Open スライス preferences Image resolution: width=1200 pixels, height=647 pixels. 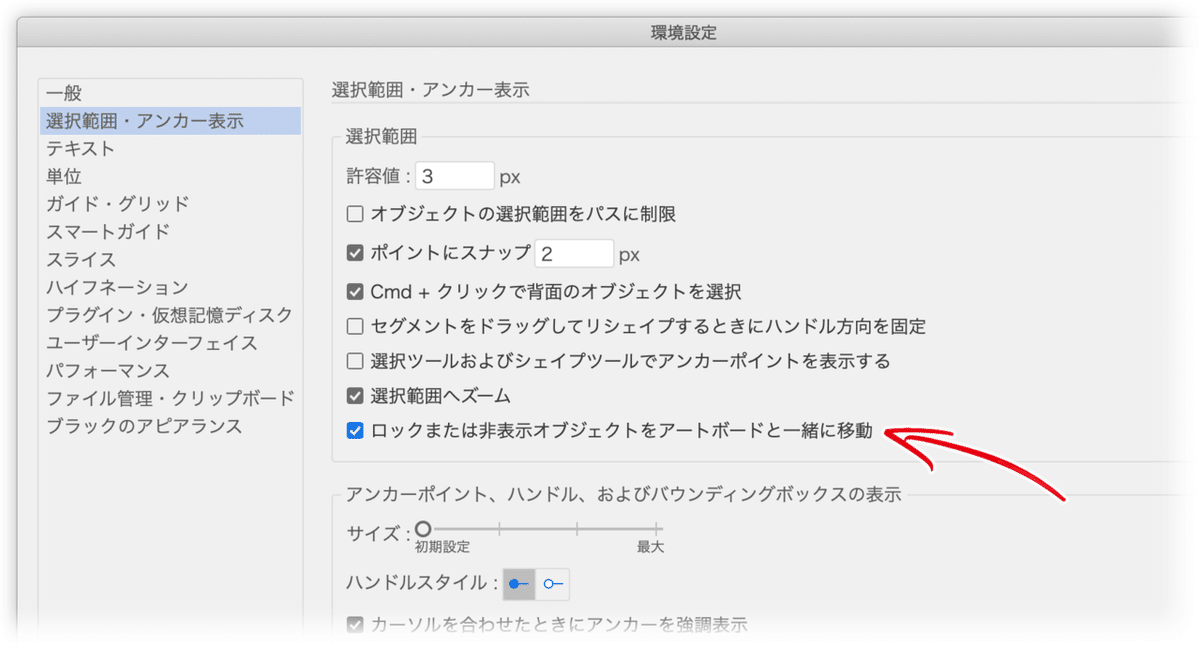point(80,260)
